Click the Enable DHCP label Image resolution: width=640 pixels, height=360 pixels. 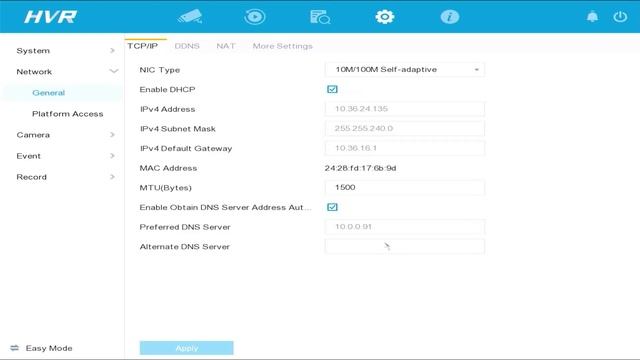pos(167,89)
